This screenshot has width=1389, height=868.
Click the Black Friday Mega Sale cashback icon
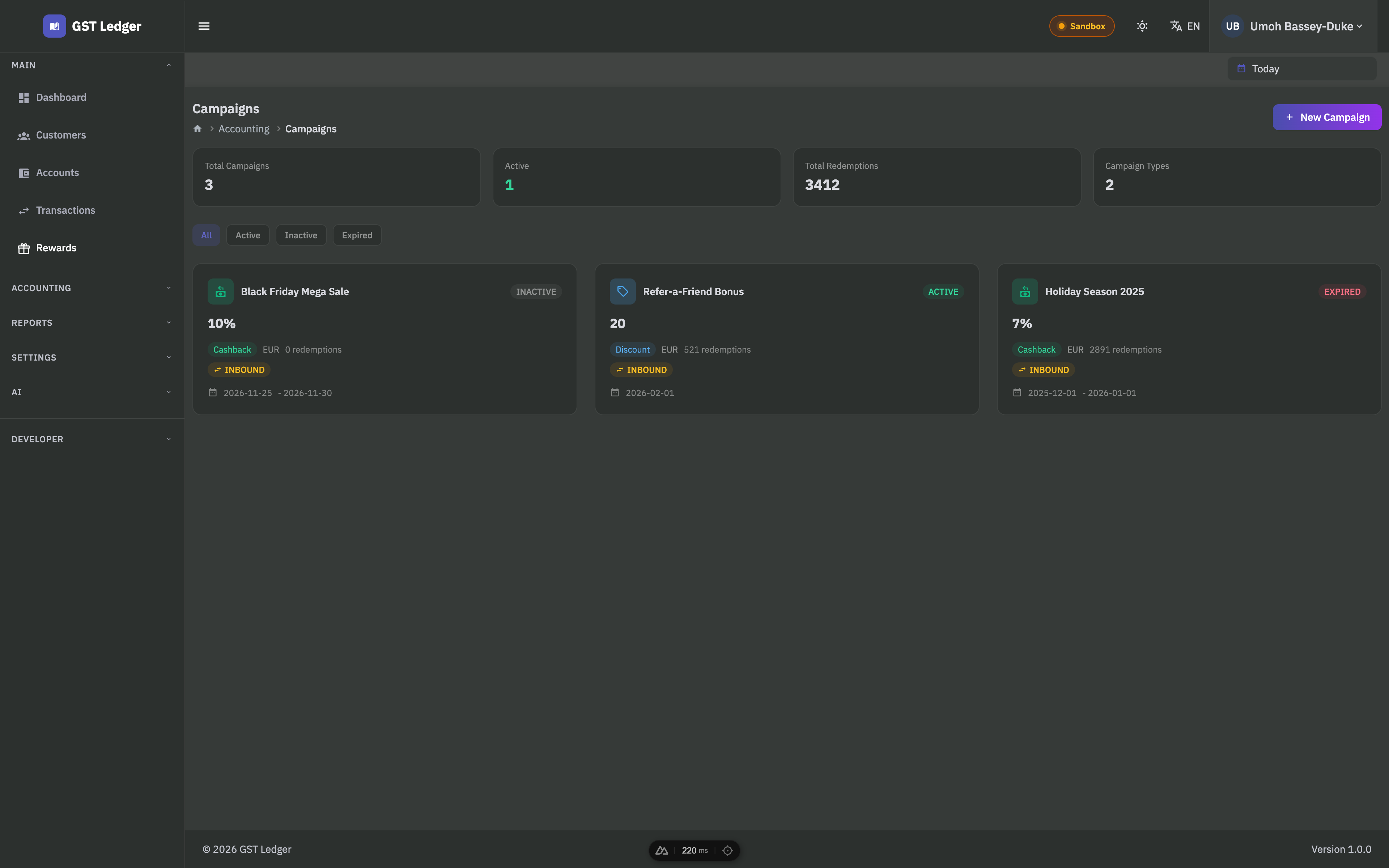tap(220, 292)
